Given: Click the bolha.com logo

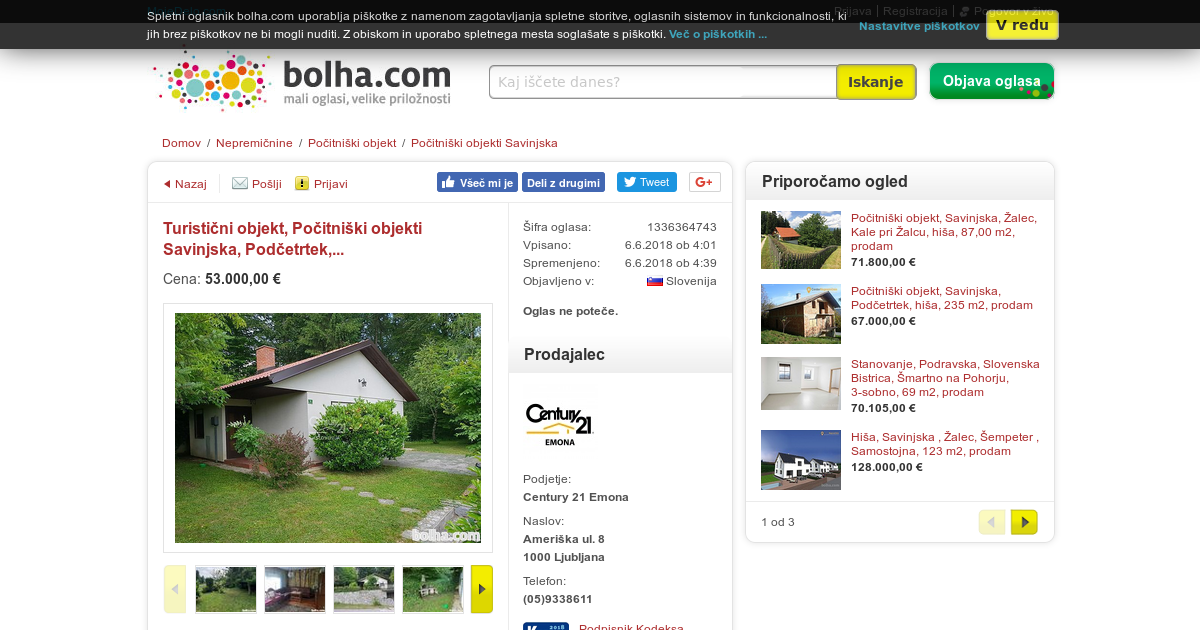Looking at the screenshot, I should point(303,81).
